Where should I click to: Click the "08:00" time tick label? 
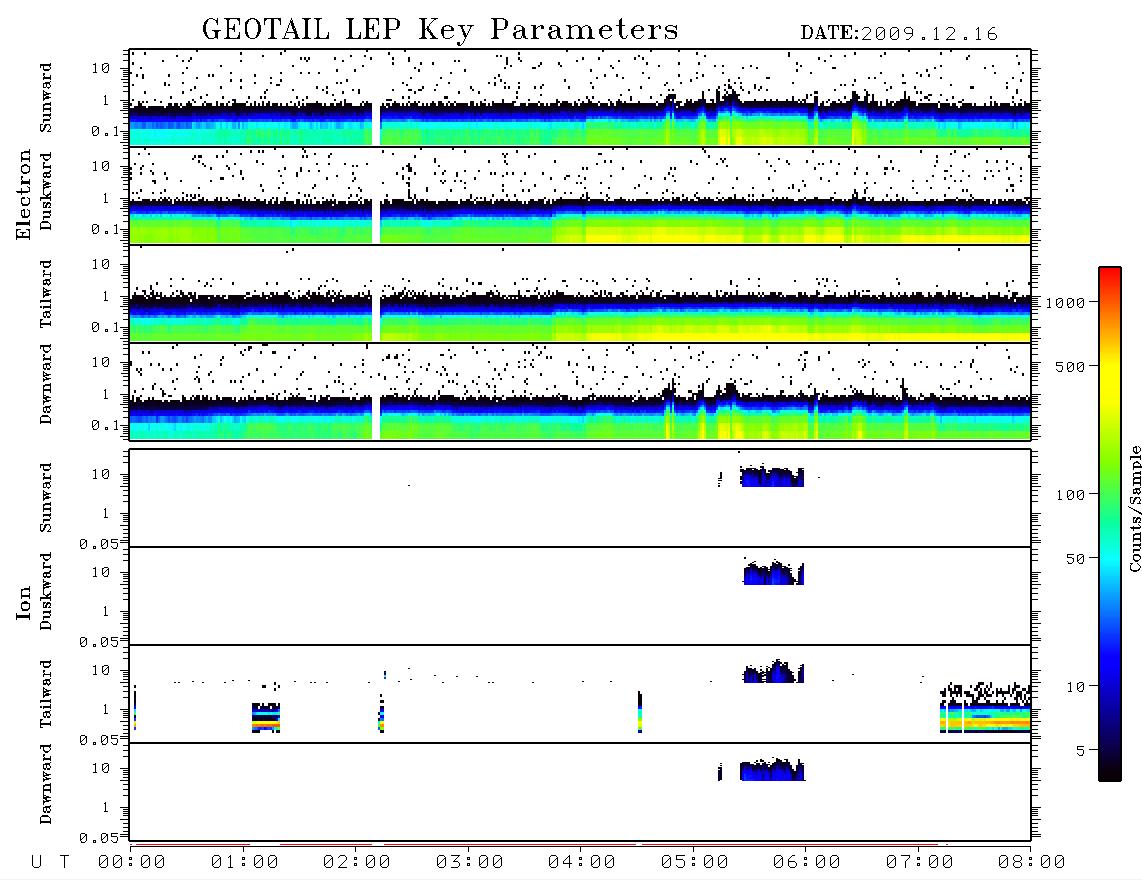point(1031,863)
